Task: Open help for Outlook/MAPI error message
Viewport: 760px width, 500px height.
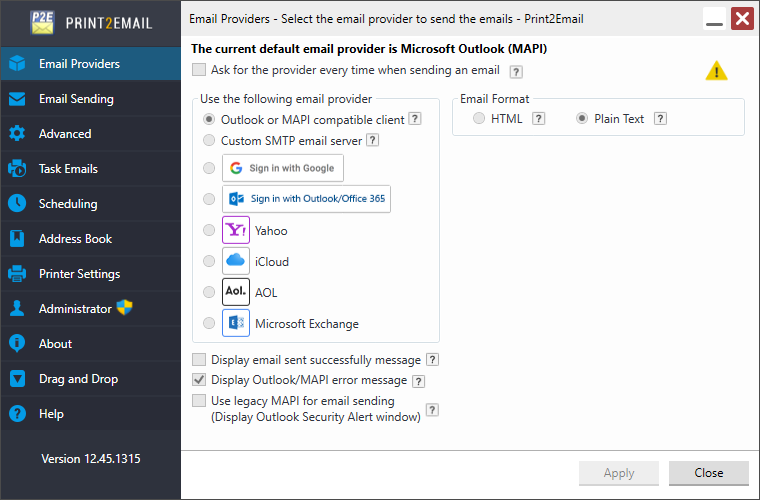Action: (418, 381)
